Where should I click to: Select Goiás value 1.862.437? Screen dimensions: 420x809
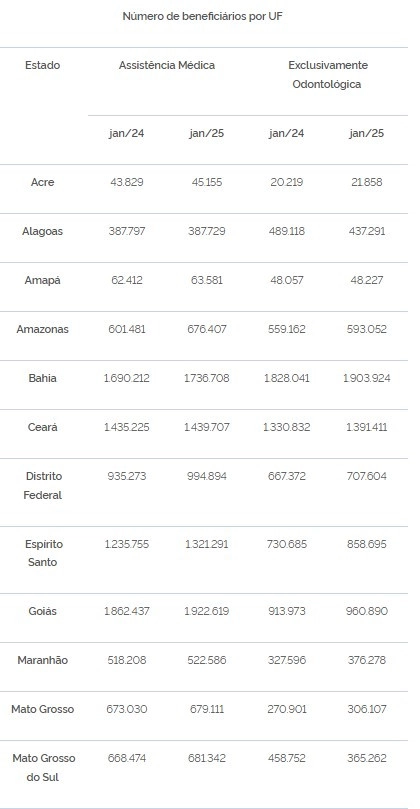(127, 611)
